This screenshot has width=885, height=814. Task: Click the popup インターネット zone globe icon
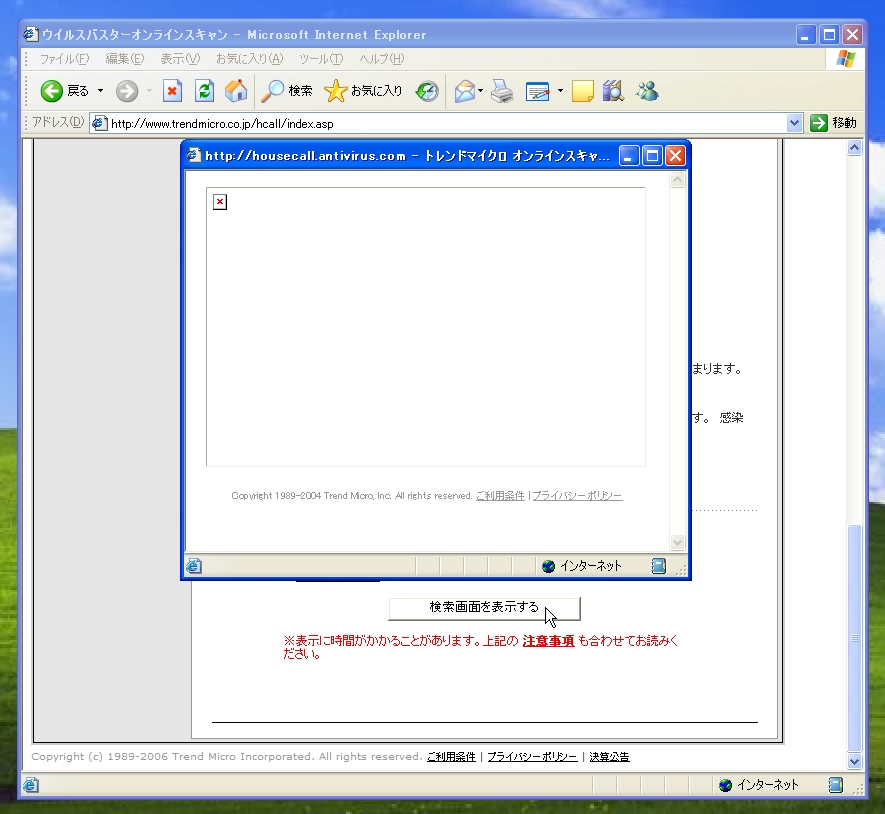pyautogui.click(x=548, y=566)
